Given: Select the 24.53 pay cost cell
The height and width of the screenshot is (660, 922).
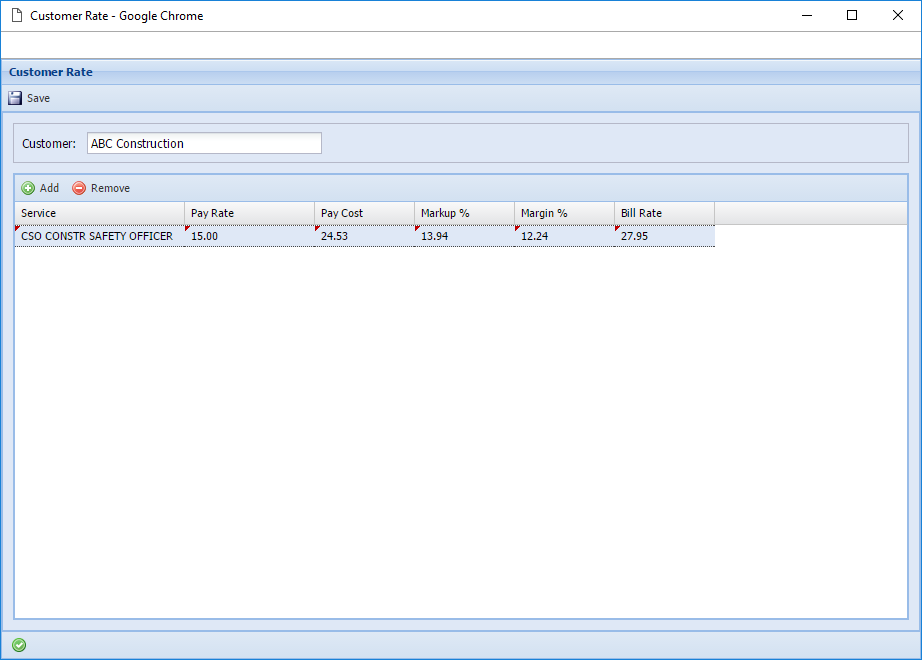Looking at the screenshot, I should 364,236.
